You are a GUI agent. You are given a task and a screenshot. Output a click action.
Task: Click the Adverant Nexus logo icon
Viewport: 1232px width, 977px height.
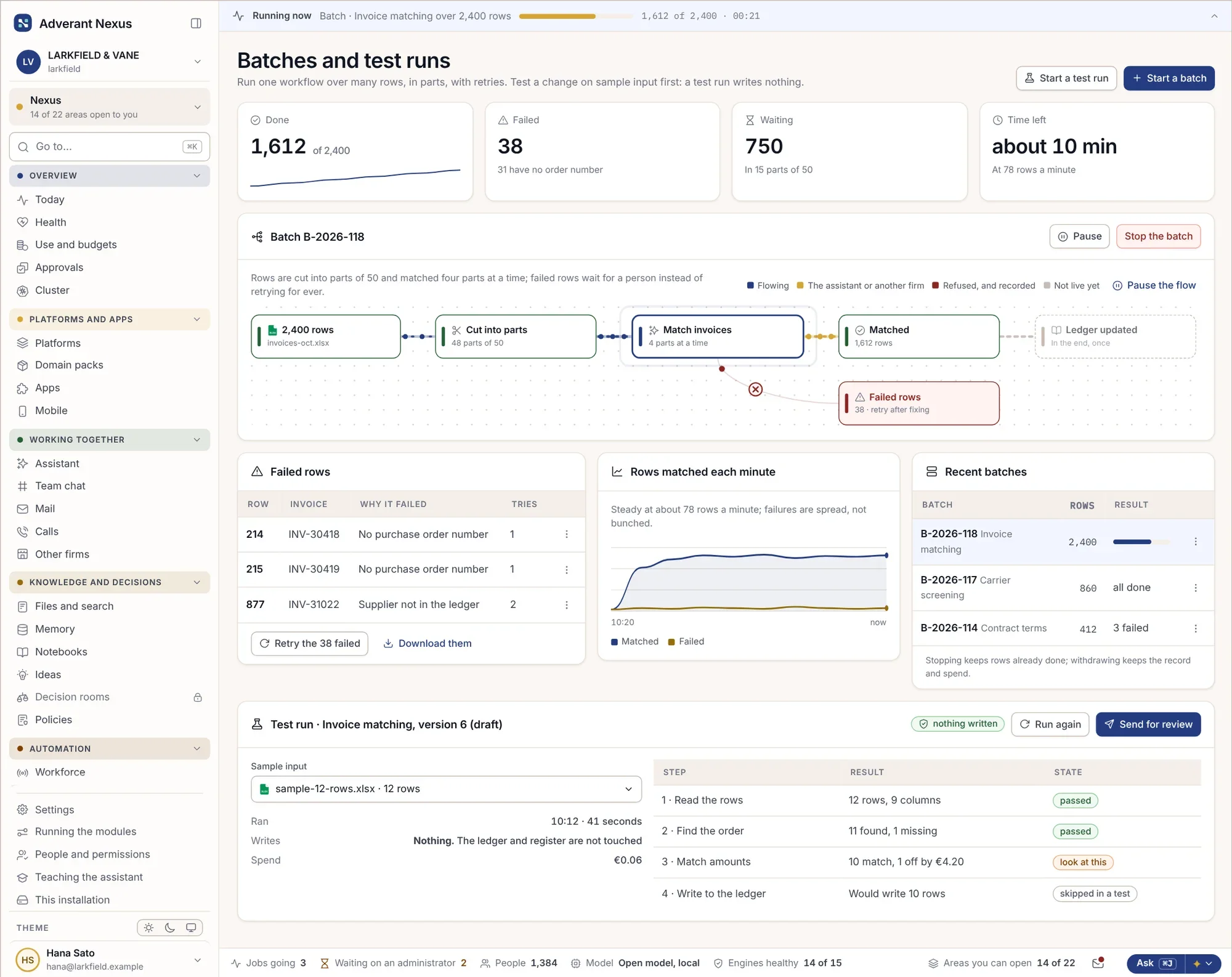[x=23, y=23]
